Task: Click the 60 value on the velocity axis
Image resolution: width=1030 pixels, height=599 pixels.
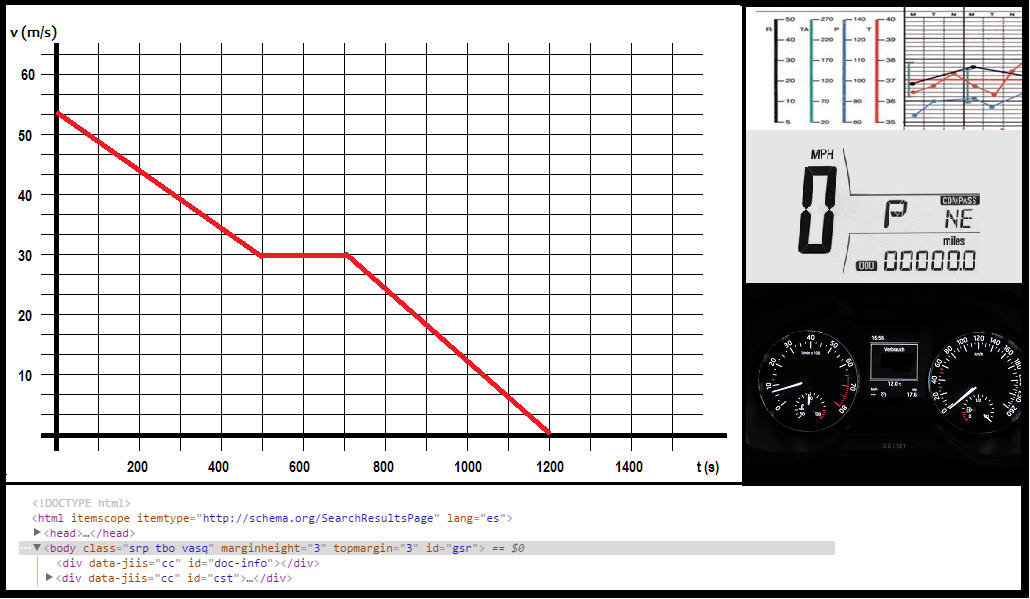Action: (28, 75)
